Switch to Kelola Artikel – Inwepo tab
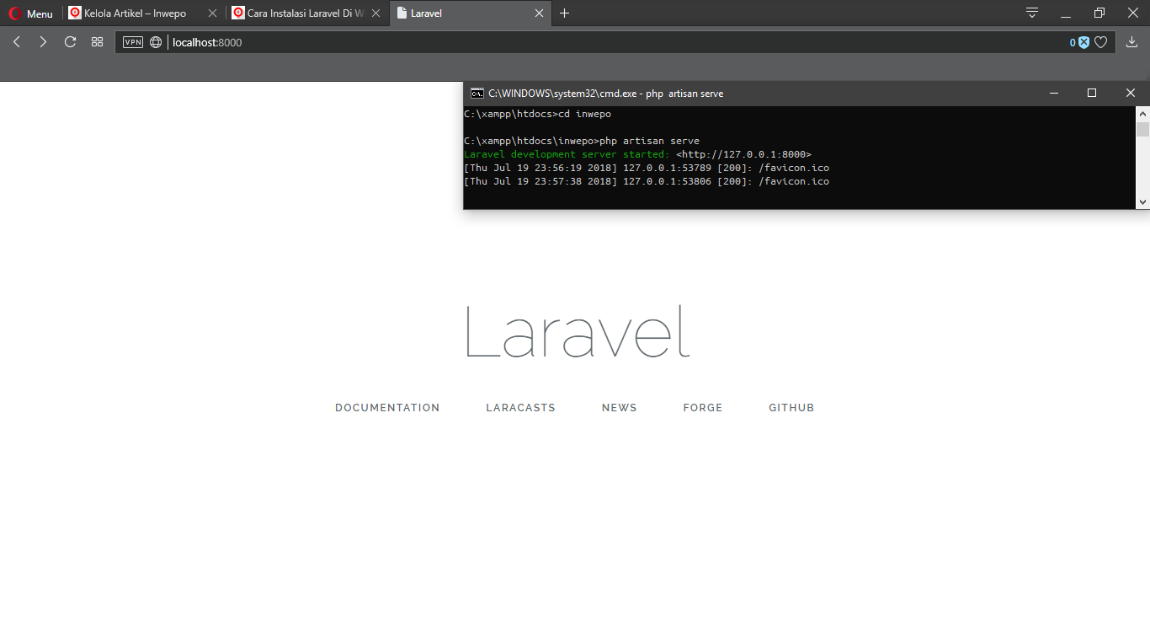The image size is (1150, 622). [x=134, y=13]
